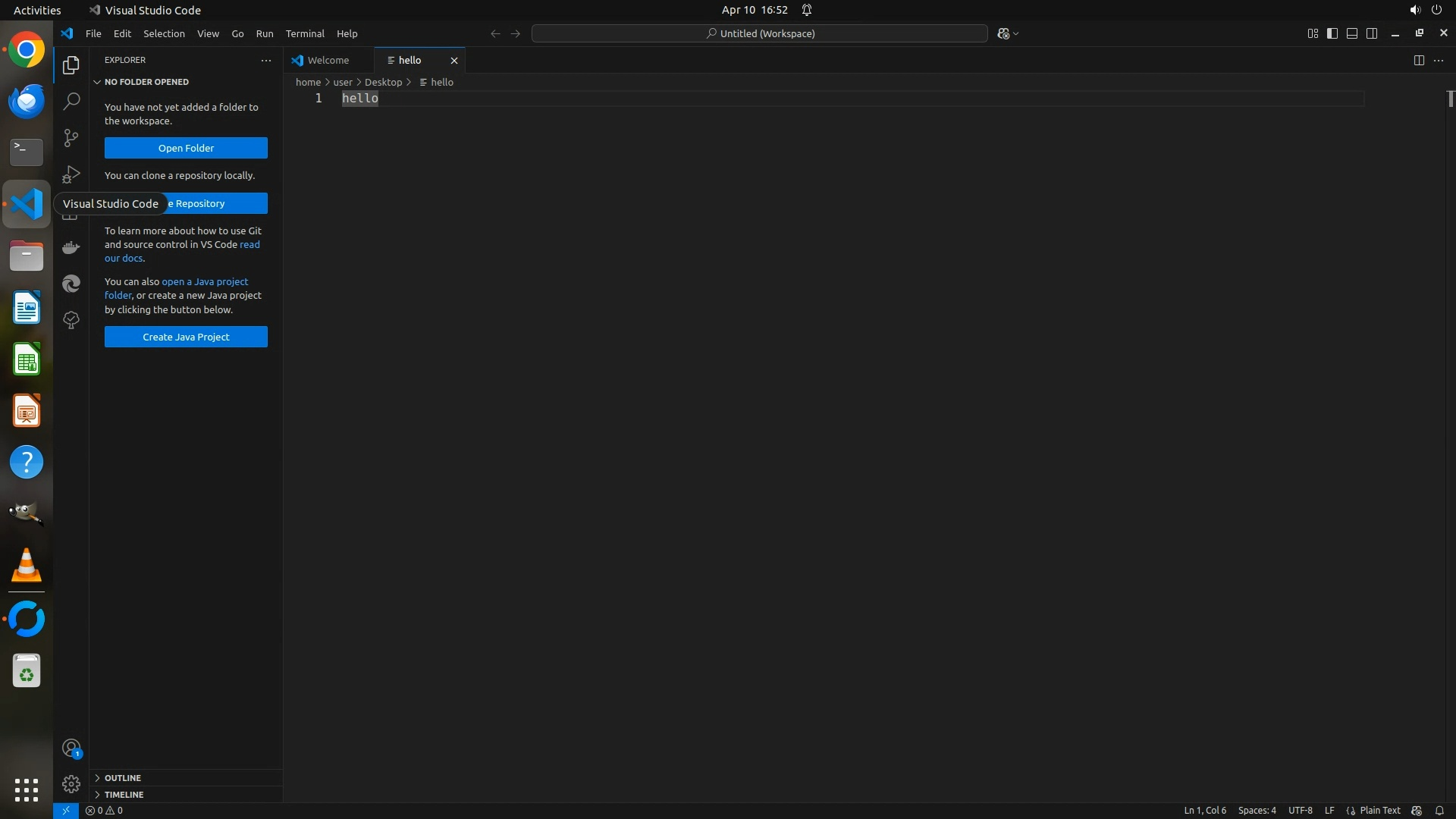Click the editor vertical scrollbar thumb

(1450, 99)
